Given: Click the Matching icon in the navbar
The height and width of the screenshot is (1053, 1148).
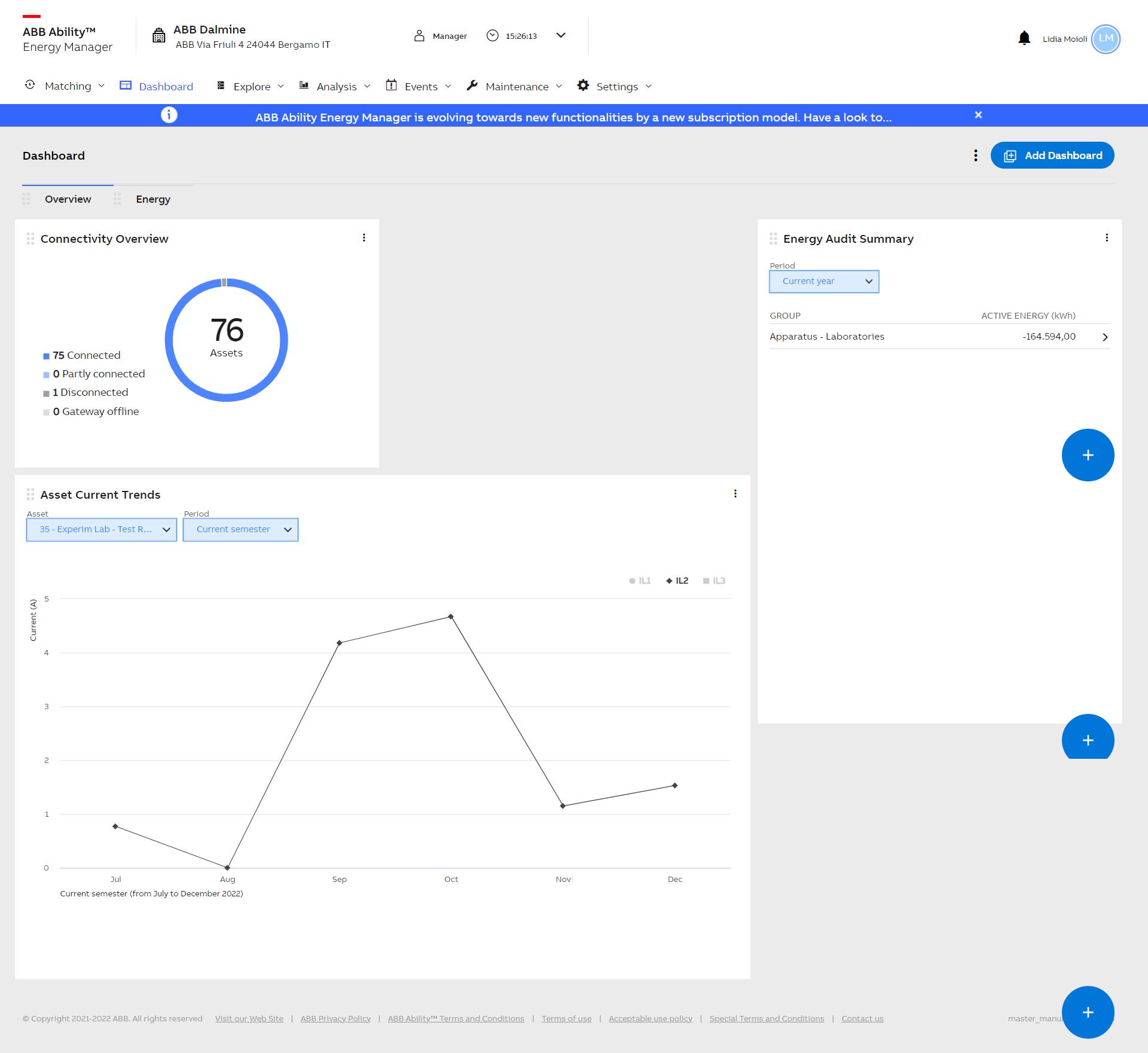Looking at the screenshot, I should [30, 85].
